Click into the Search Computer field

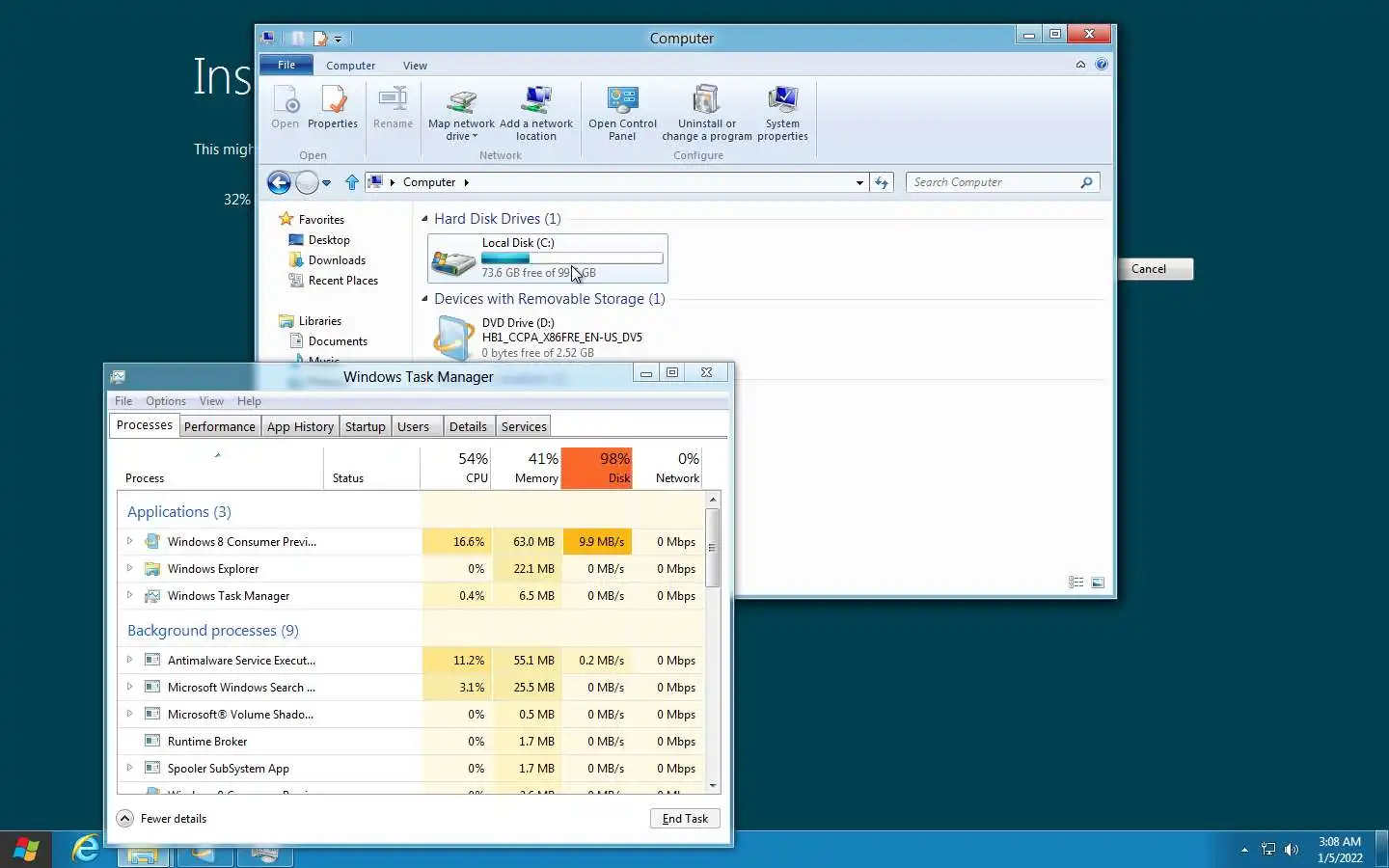tap(993, 182)
